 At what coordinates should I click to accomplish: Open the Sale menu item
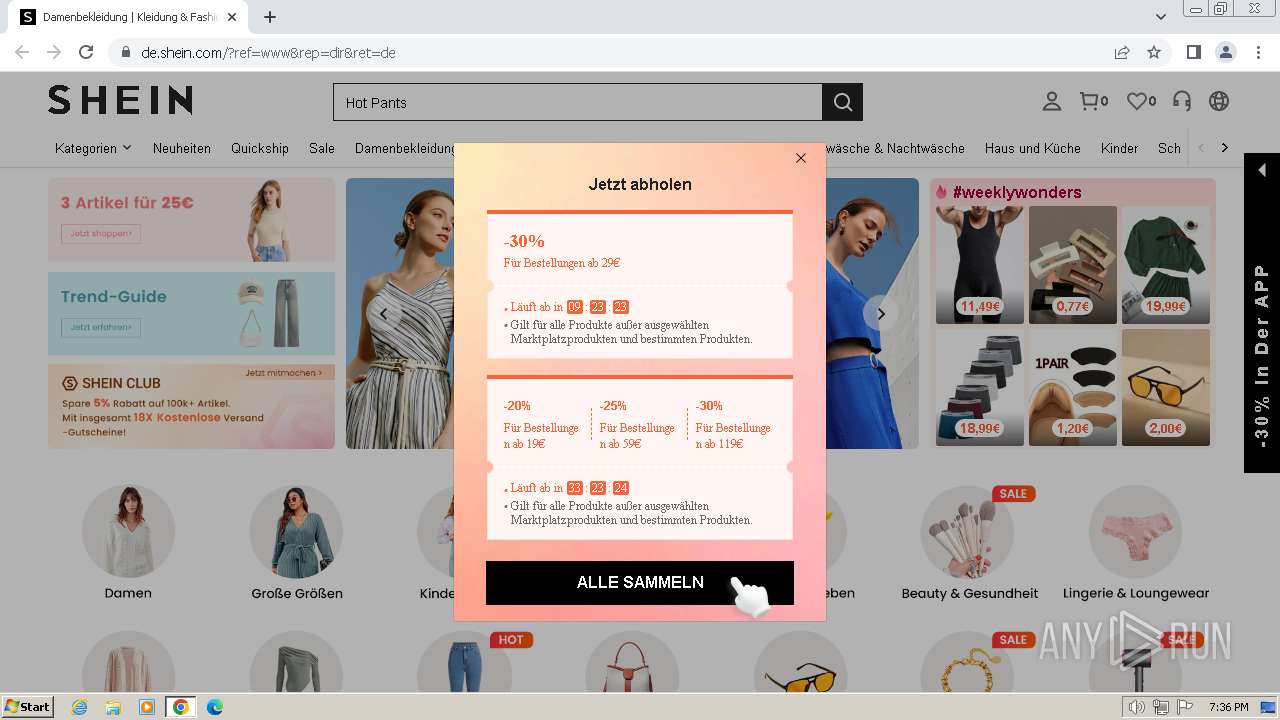322,148
